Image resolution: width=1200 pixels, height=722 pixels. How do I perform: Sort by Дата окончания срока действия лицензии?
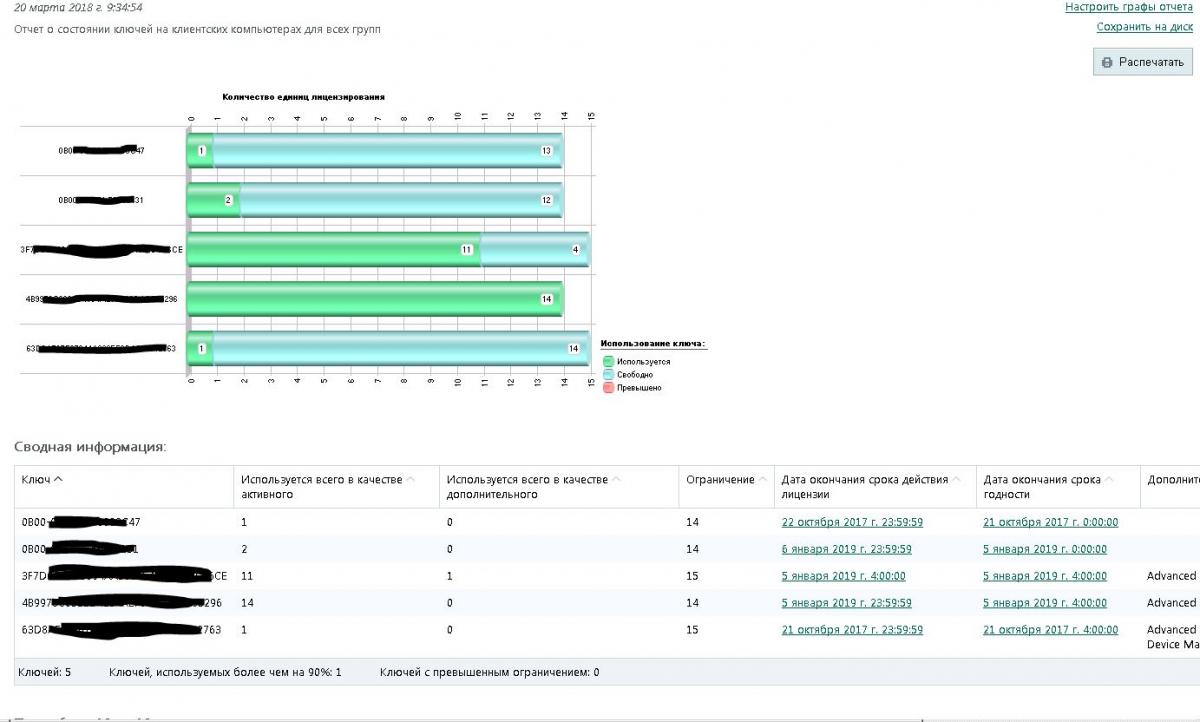pos(869,487)
